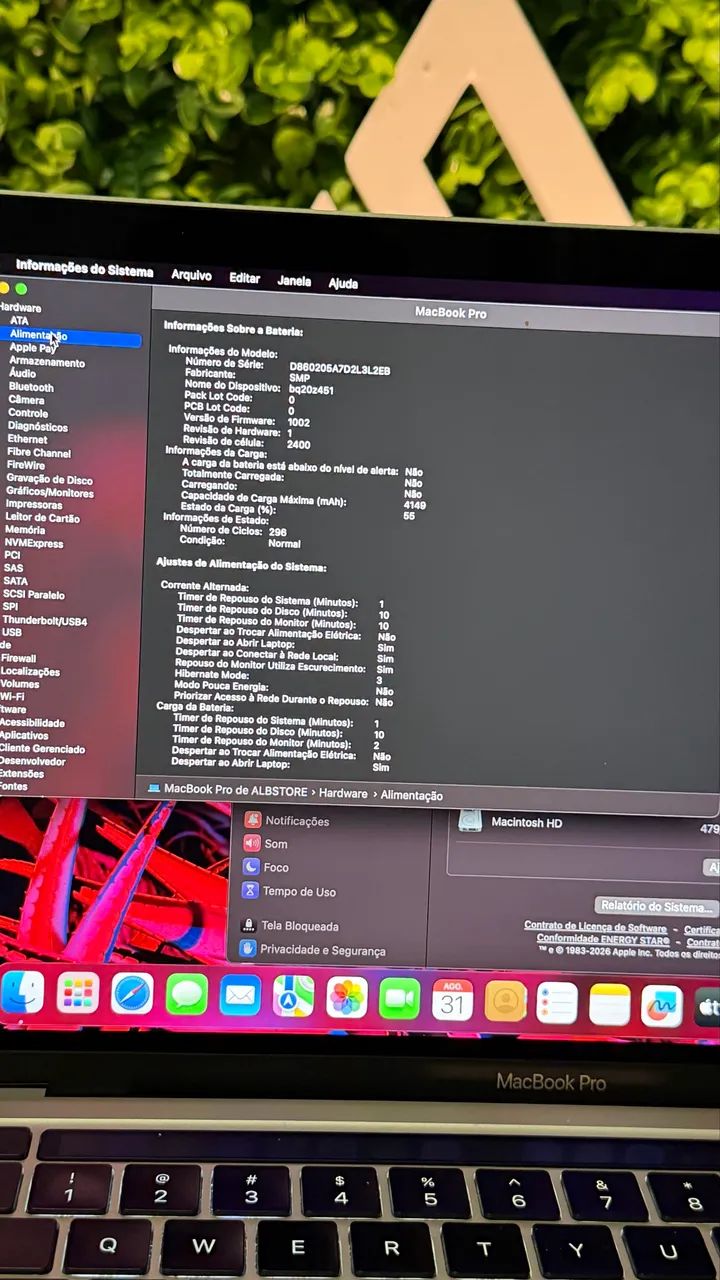Screen dimensions: 720x1280
Task: Launch Safari from the Dock
Action: [x=132, y=994]
